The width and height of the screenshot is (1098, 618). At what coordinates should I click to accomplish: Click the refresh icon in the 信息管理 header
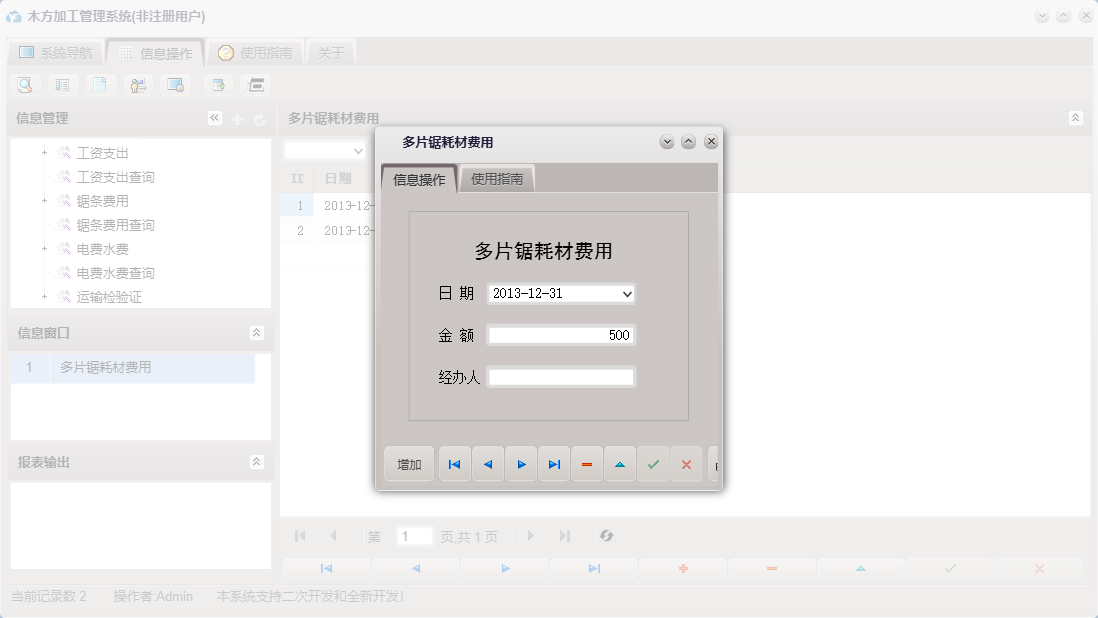[x=258, y=118]
